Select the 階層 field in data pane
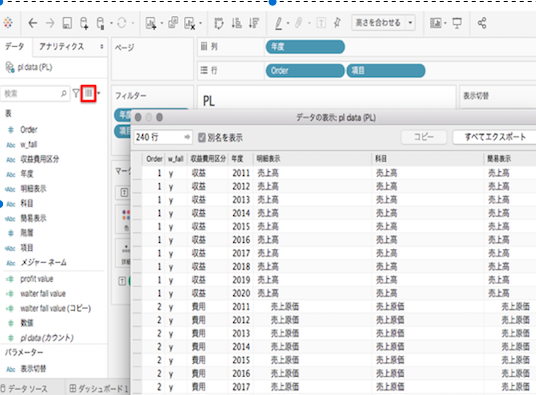Image resolution: width=536 pixels, height=395 pixels. tap(27, 233)
